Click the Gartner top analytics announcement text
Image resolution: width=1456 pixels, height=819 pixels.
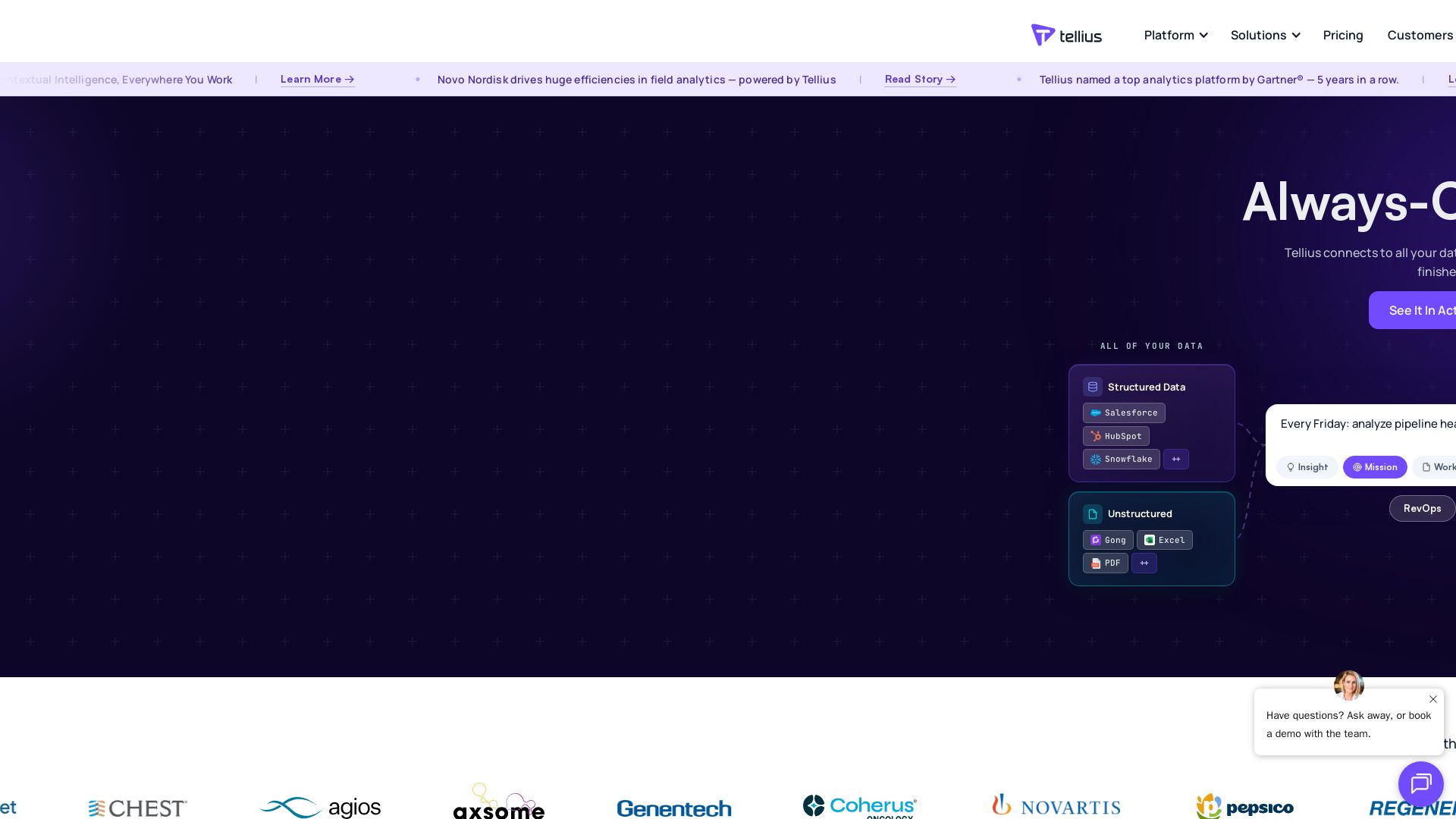(1219, 80)
